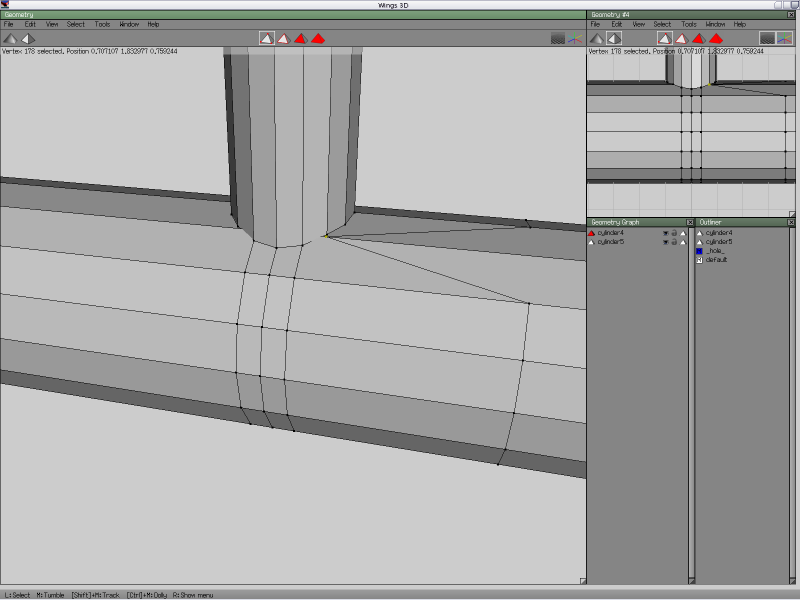Select vertex mode in main Geometry toolbar

[x=267, y=38]
